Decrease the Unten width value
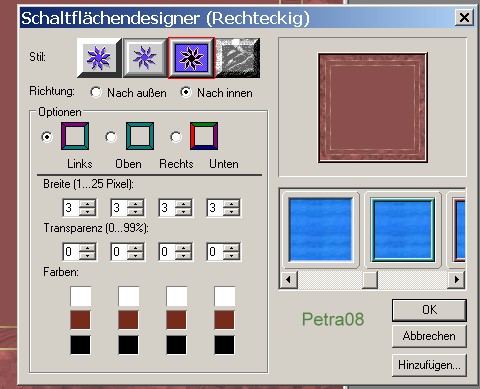The width and height of the screenshot is (480, 389). pyautogui.click(x=232, y=212)
